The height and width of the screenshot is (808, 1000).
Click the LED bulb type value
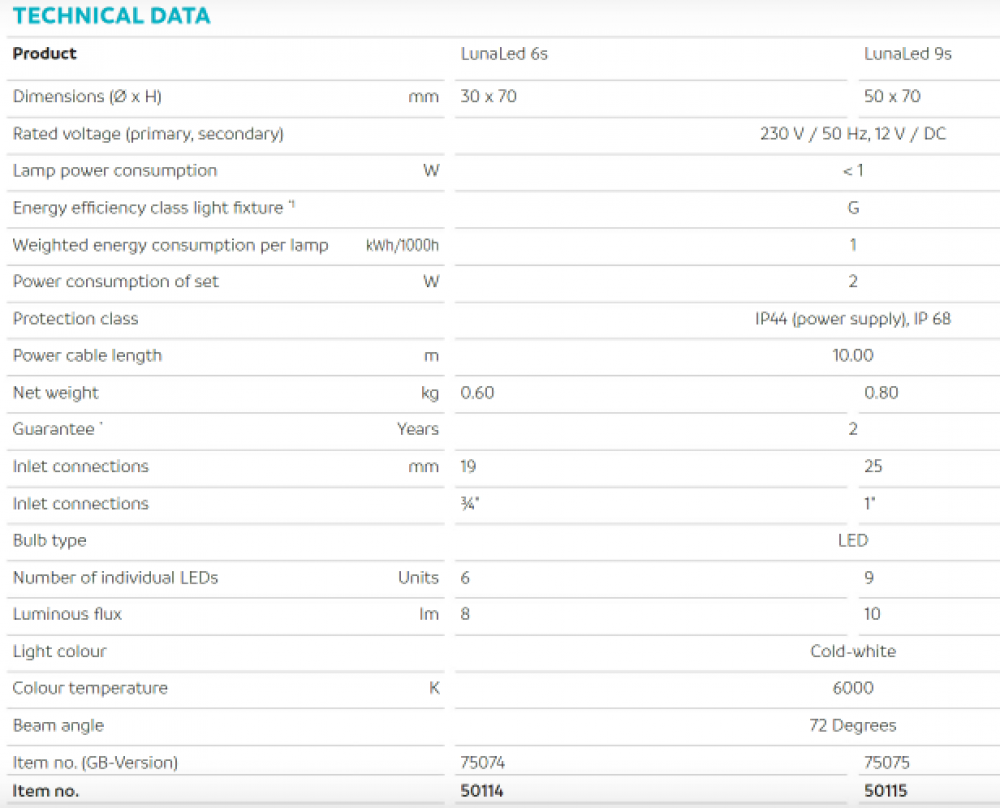click(x=853, y=540)
